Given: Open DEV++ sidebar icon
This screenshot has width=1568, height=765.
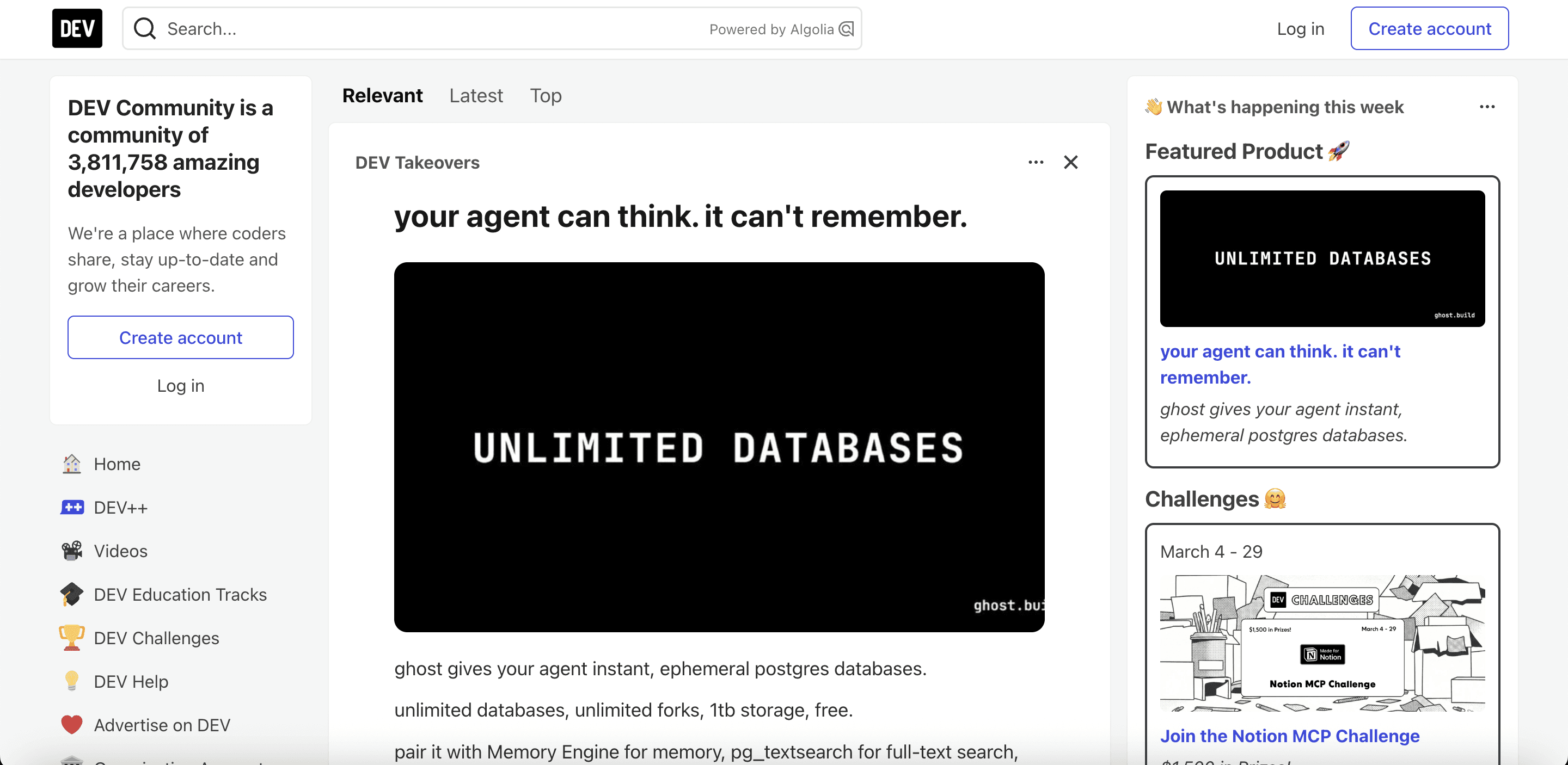Looking at the screenshot, I should click(x=72, y=507).
